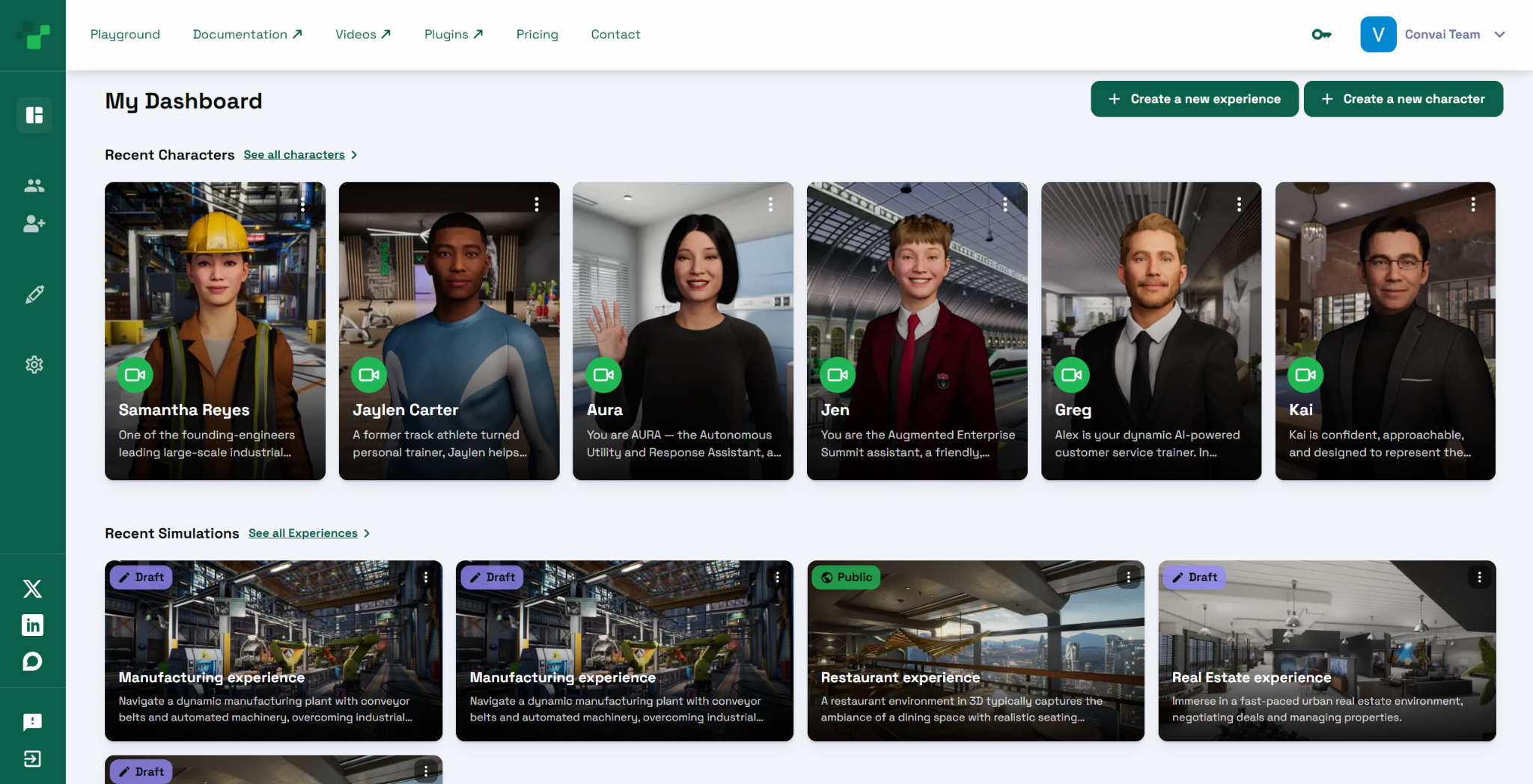Image resolution: width=1533 pixels, height=784 pixels.
Task: Start video call with Jen
Action: [838, 375]
